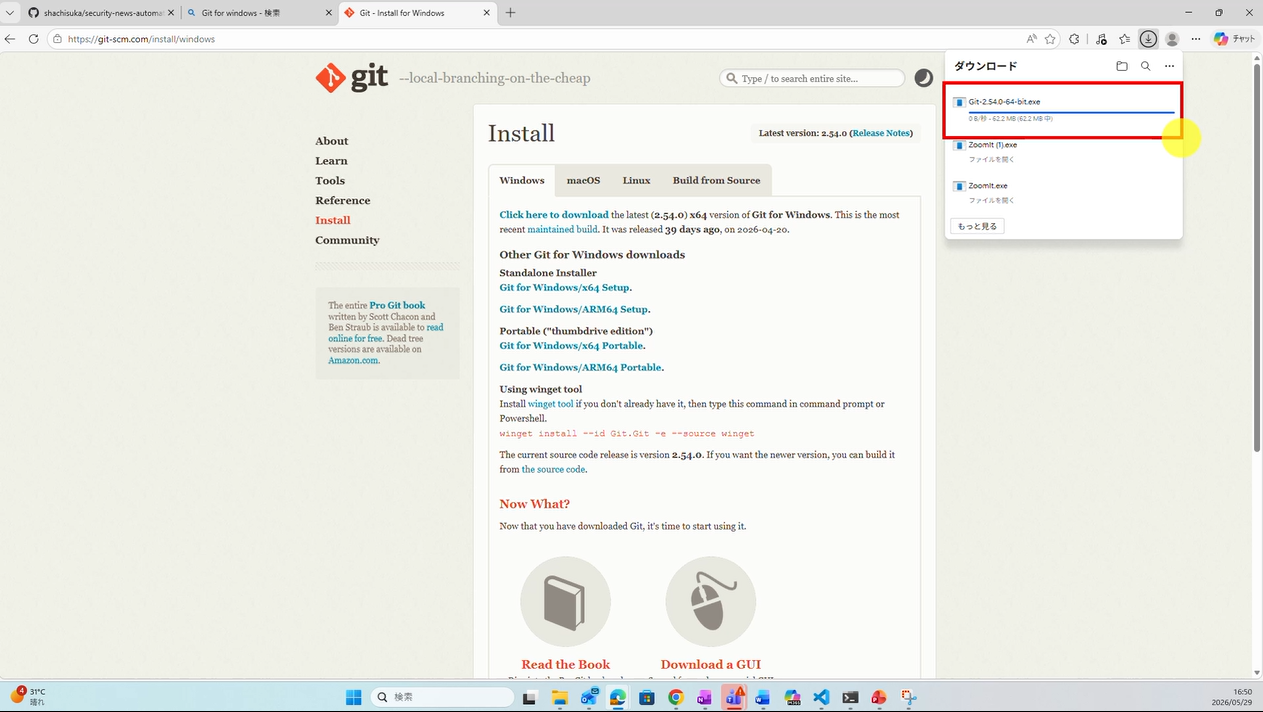The image size is (1263, 712).
Task: Open Tools in the site sidebar
Action: pyautogui.click(x=330, y=181)
